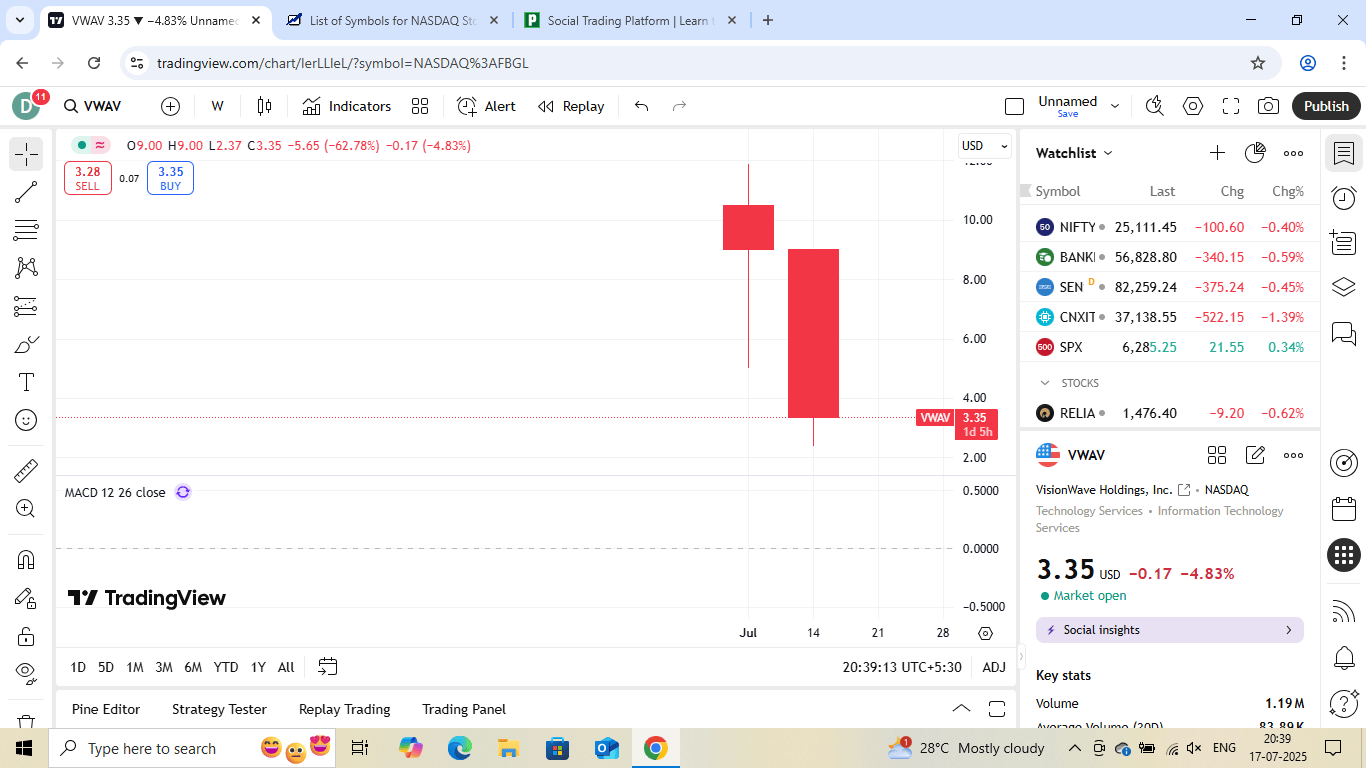Add a note for VWAV
Viewport: 1366px width, 768px height.
click(x=1255, y=455)
